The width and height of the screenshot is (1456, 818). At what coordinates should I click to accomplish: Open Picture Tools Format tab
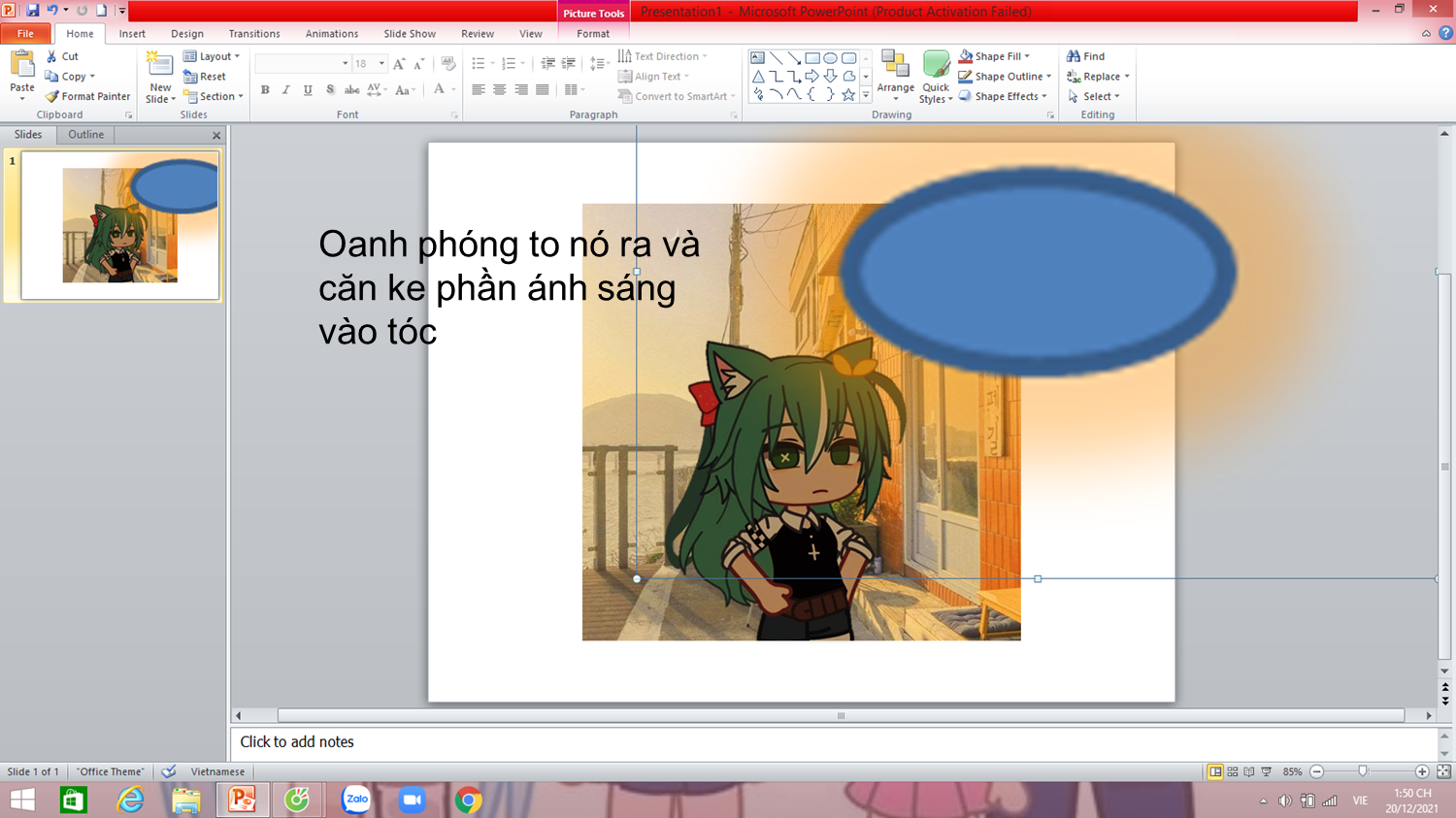(593, 34)
